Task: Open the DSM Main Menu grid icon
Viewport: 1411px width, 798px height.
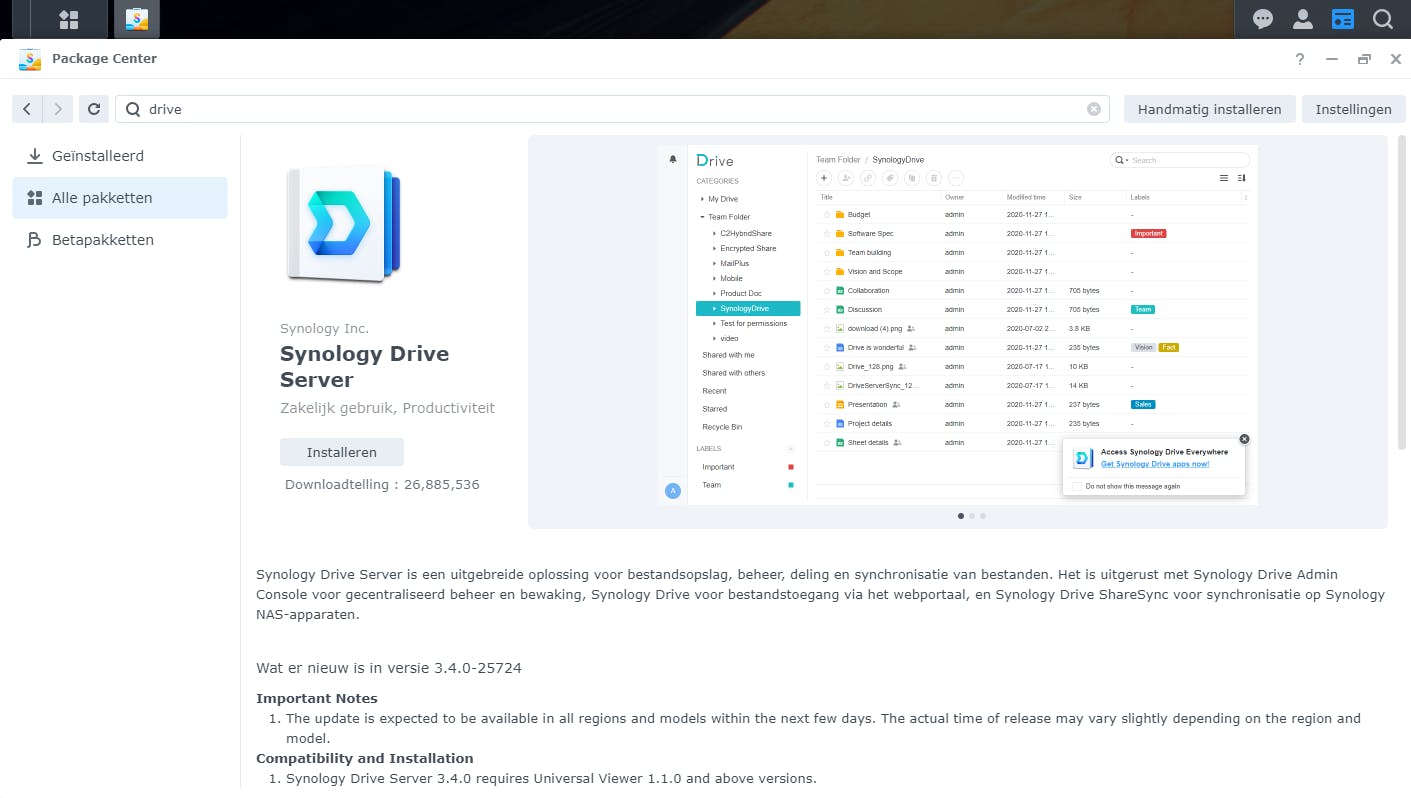Action: pyautogui.click(x=68, y=19)
